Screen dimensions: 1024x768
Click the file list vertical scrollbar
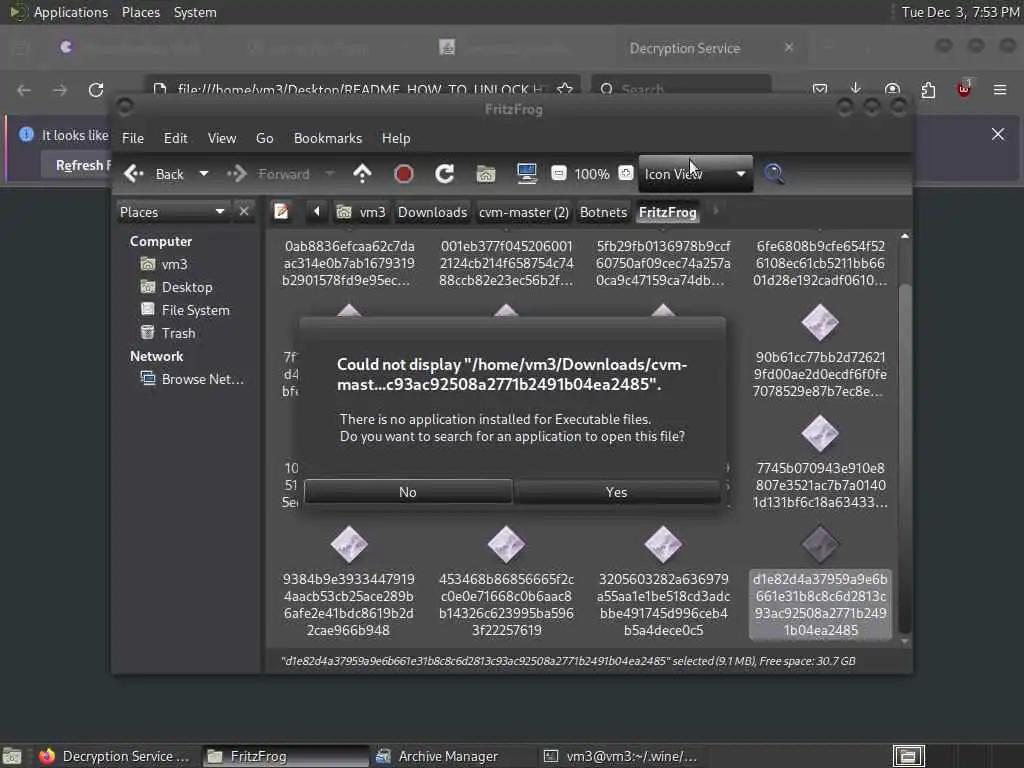pyautogui.click(x=904, y=457)
